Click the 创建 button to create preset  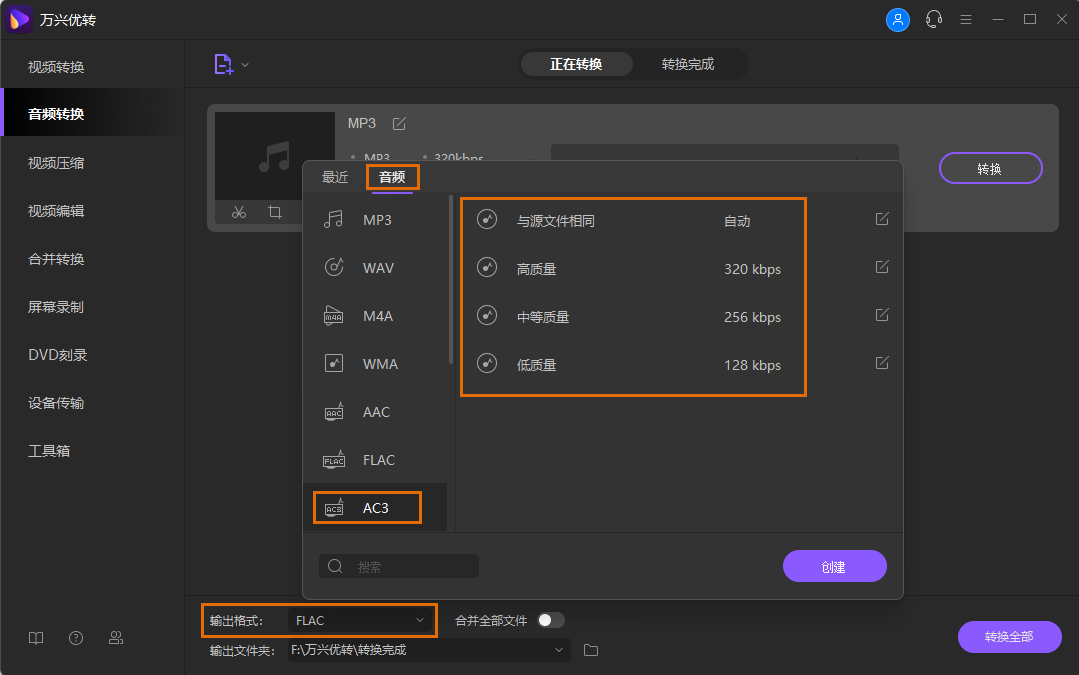(x=834, y=565)
